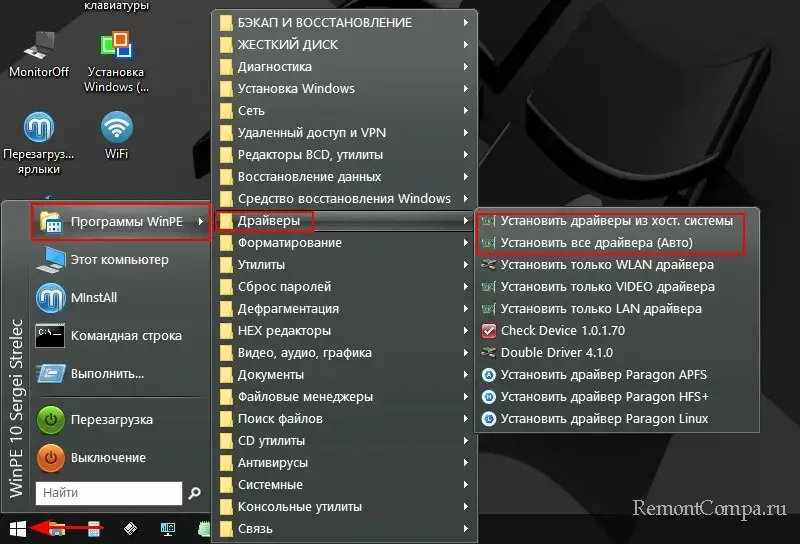The height and width of the screenshot is (544, 800).
Task: Open the CD утилиты menu item
Action: point(345,440)
